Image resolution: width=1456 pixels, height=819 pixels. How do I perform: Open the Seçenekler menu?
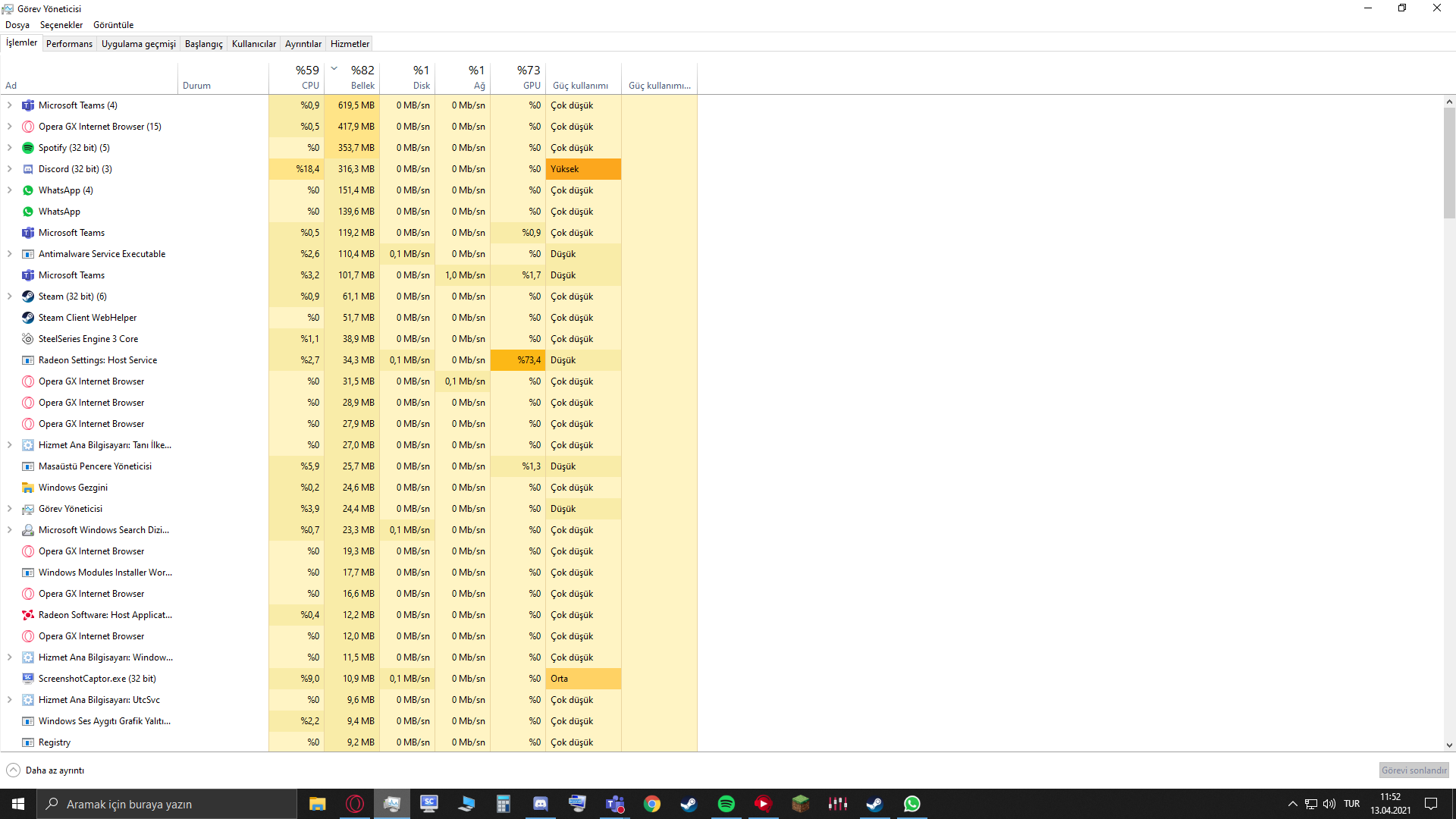(x=61, y=25)
